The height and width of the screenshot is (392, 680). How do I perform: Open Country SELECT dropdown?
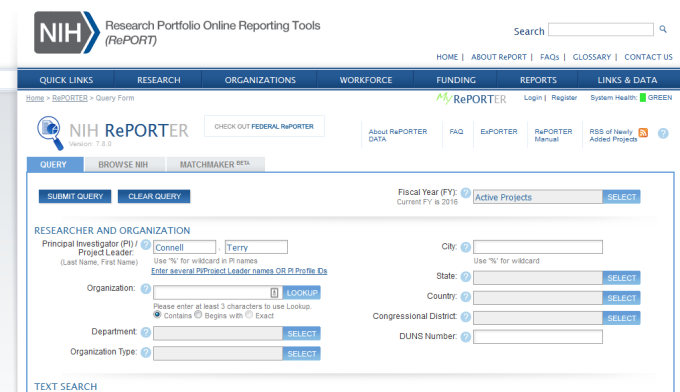[x=621, y=298]
